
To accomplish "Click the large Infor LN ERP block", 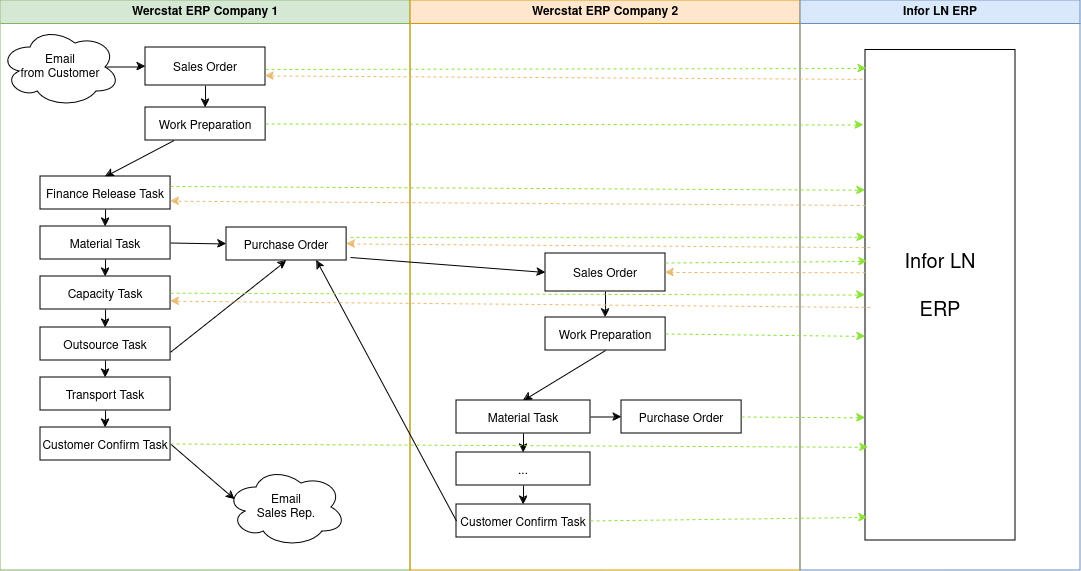I will [x=940, y=294].
